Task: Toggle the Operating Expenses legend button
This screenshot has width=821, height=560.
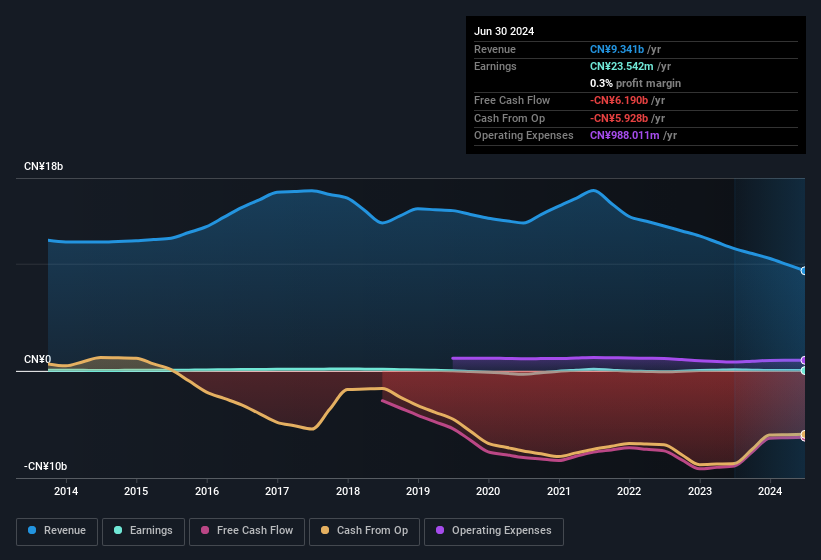Action: coord(494,531)
